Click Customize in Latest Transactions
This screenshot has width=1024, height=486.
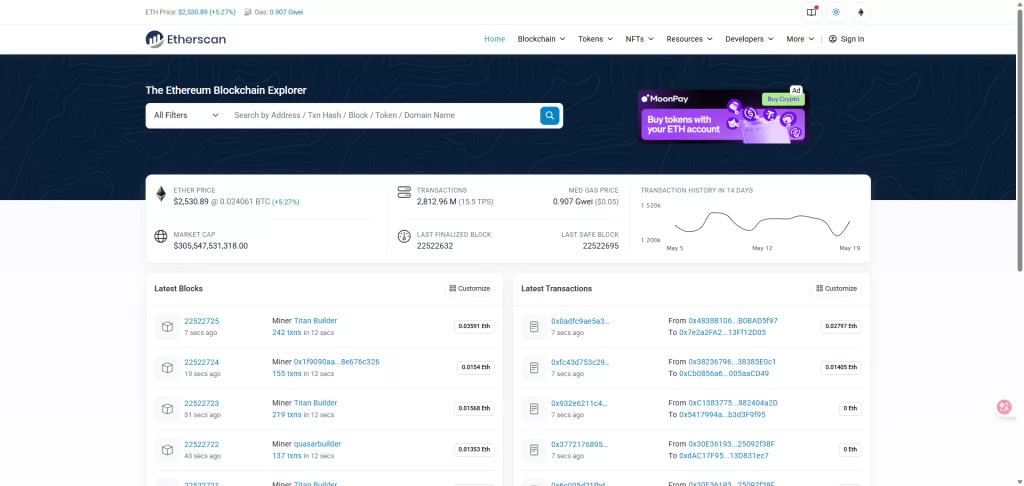pos(837,289)
